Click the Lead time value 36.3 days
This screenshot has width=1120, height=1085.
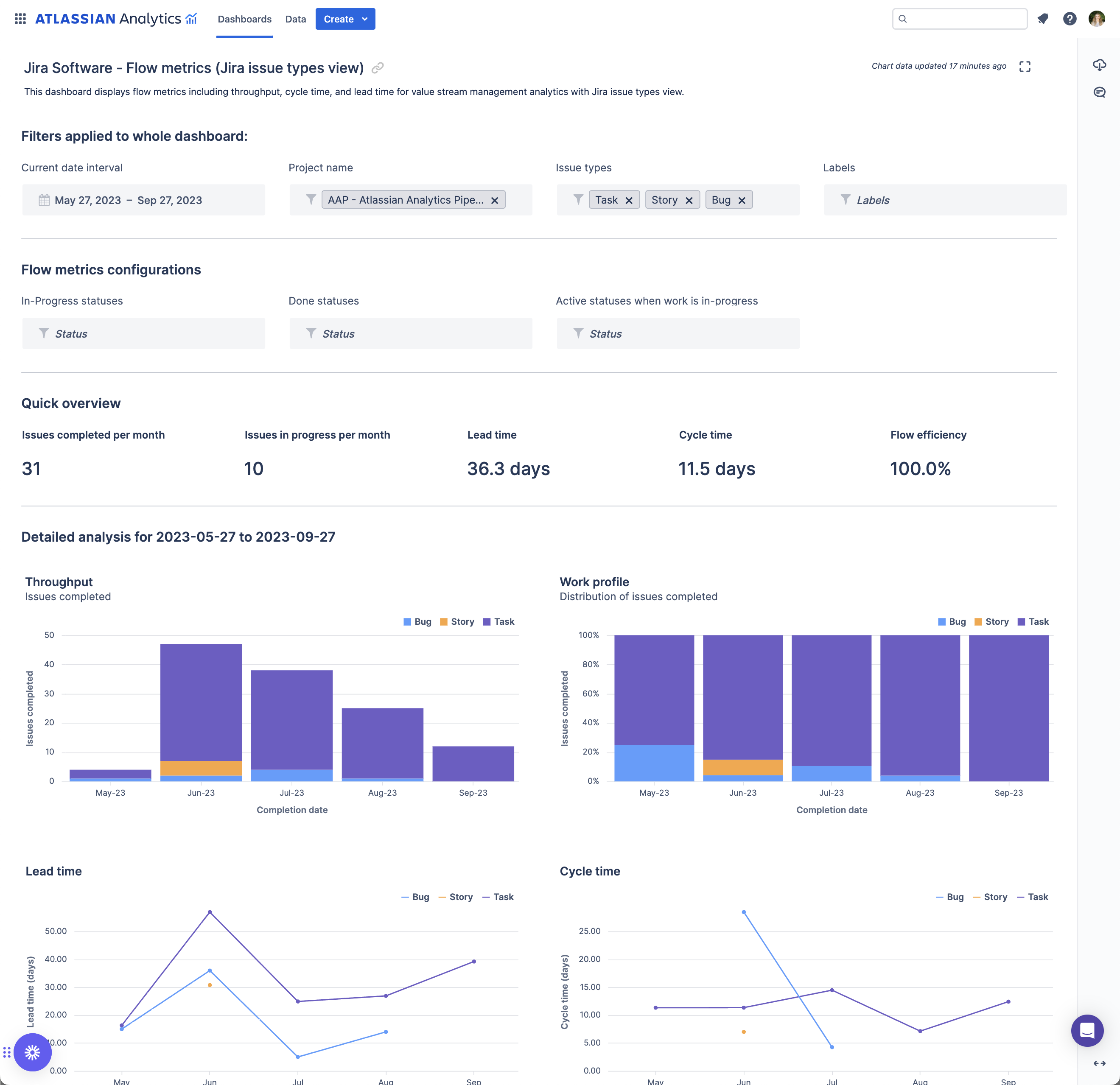(x=509, y=469)
